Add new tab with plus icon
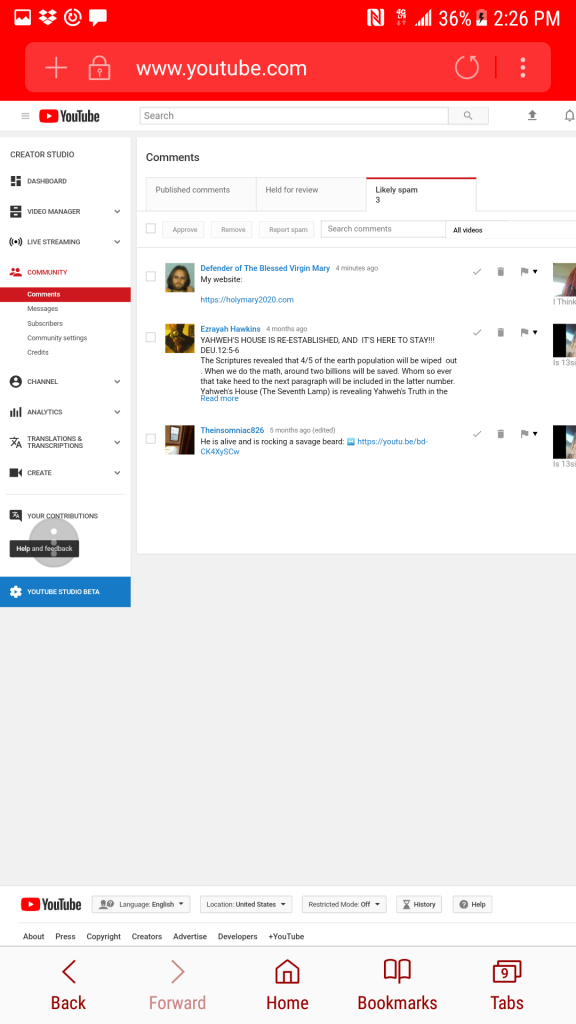This screenshot has height=1024, width=576. [x=56, y=67]
